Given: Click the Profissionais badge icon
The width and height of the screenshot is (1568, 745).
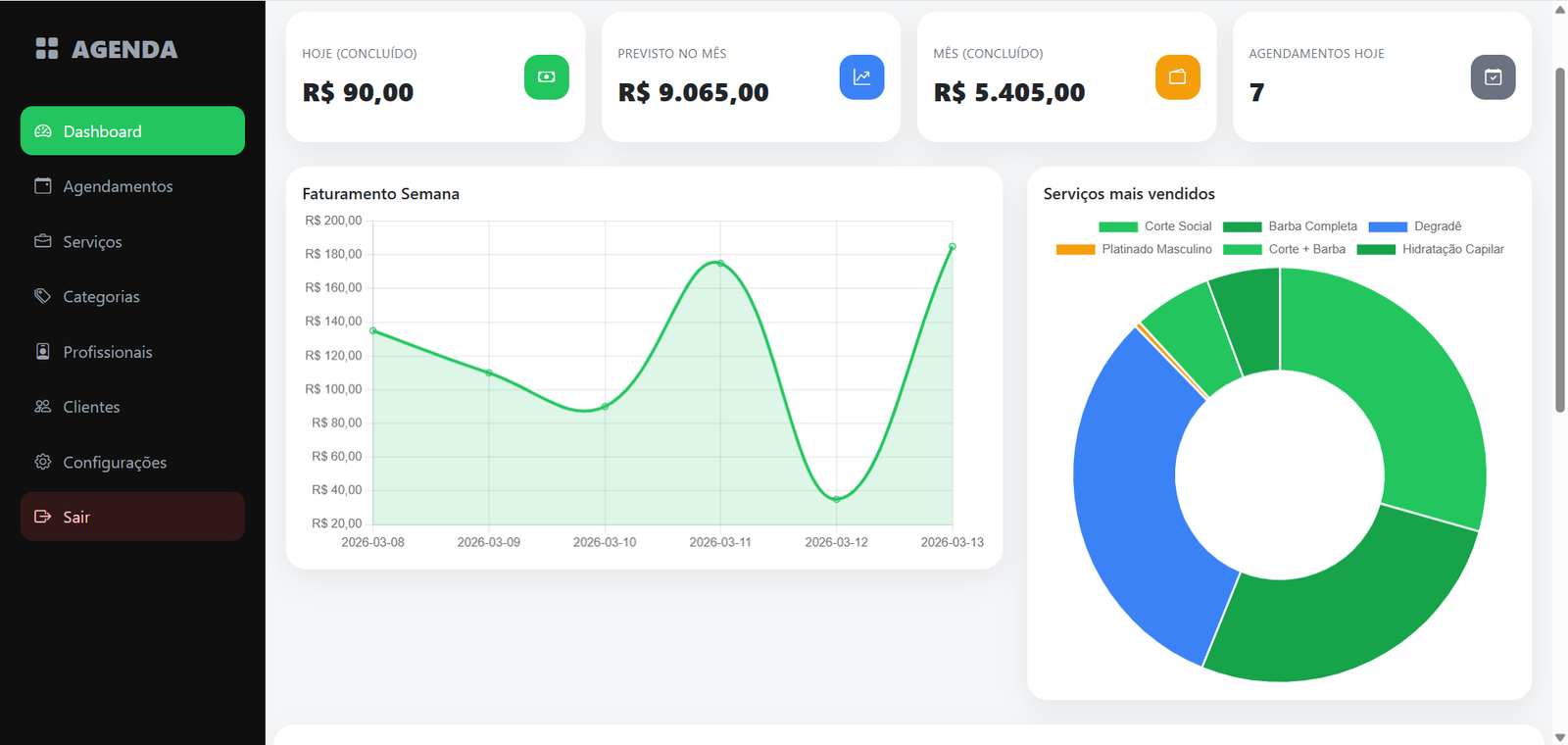Looking at the screenshot, I should pos(43,351).
